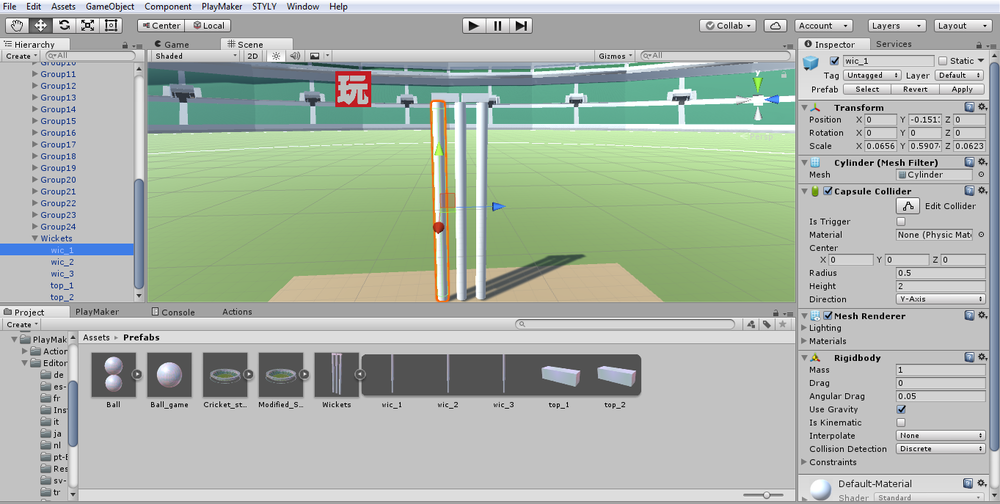Click the Rigidbody Mass input field
Image resolution: width=1000 pixels, height=504 pixels.
[941, 370]
